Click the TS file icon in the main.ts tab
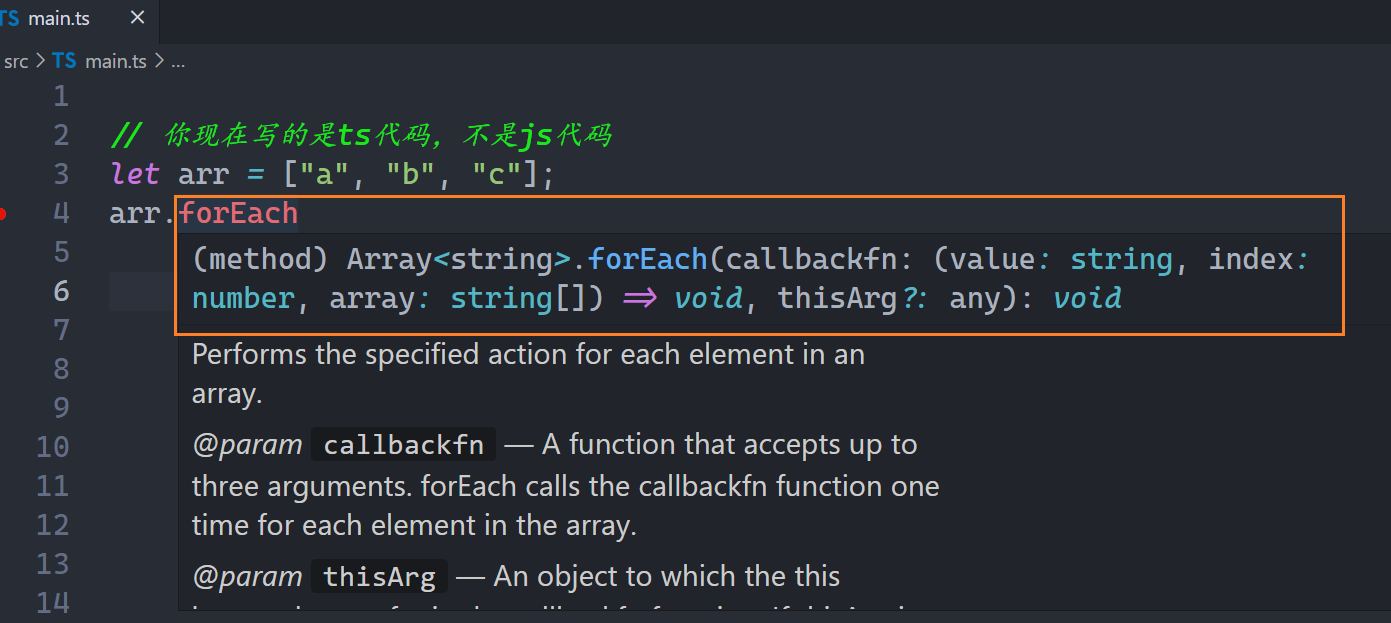This screenshot has height=623, width=1391. [x=10, y=18]
